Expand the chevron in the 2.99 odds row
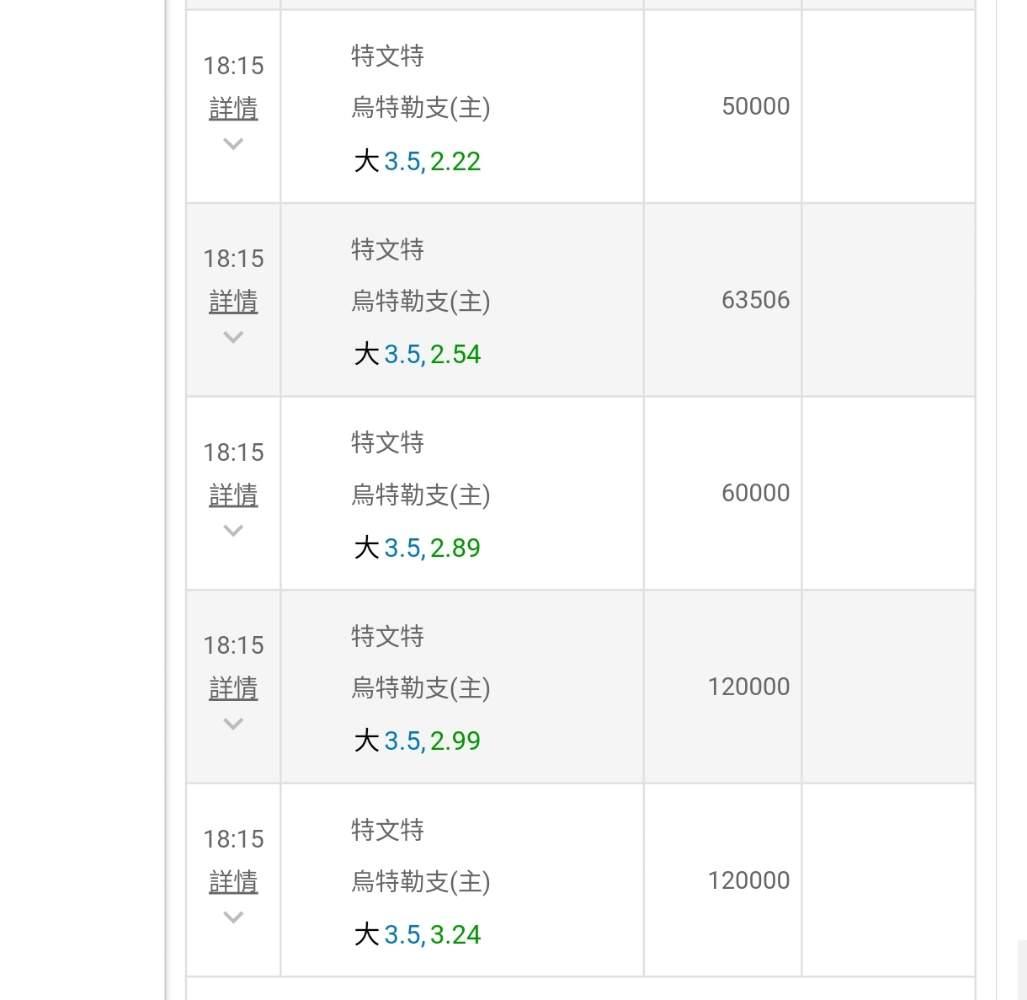The height and width of the screenshot is (1000, 1027). pos(233,724)
